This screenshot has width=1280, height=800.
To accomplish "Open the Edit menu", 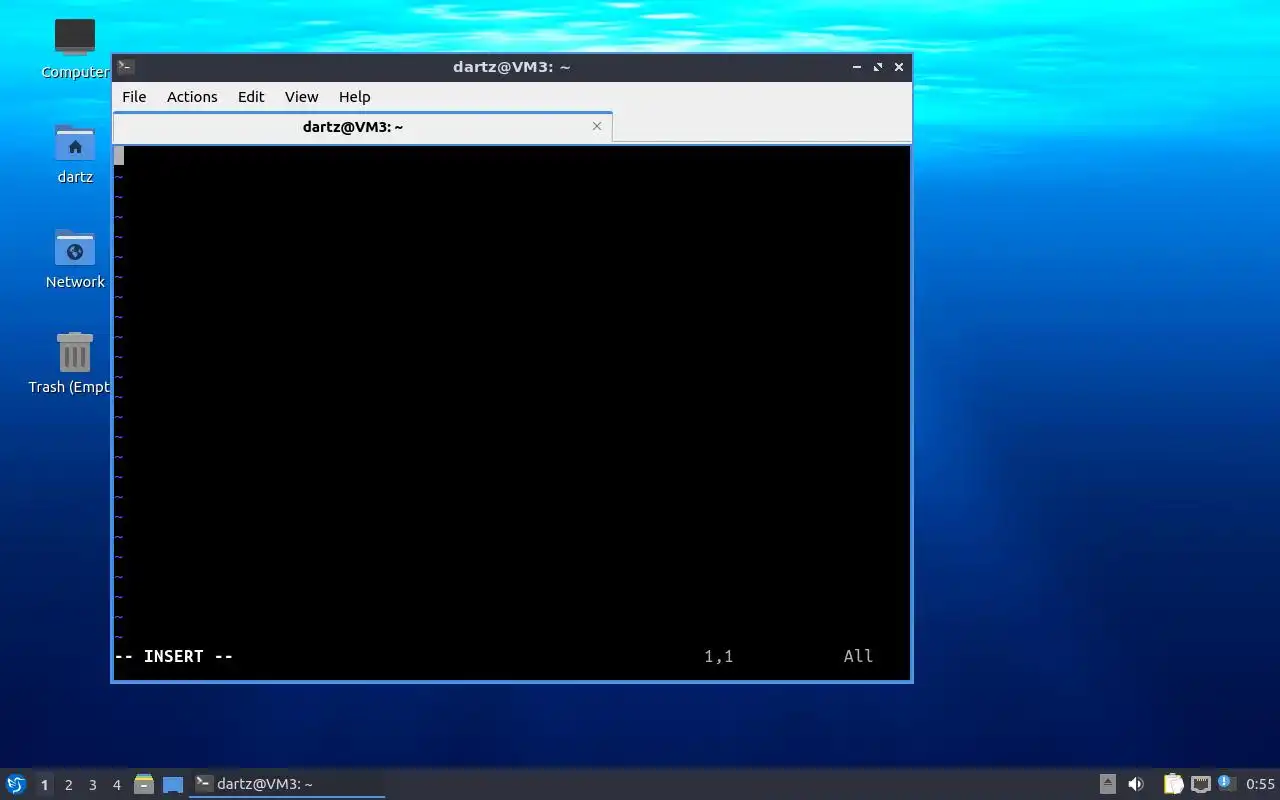I will click(x=251, y=97).
